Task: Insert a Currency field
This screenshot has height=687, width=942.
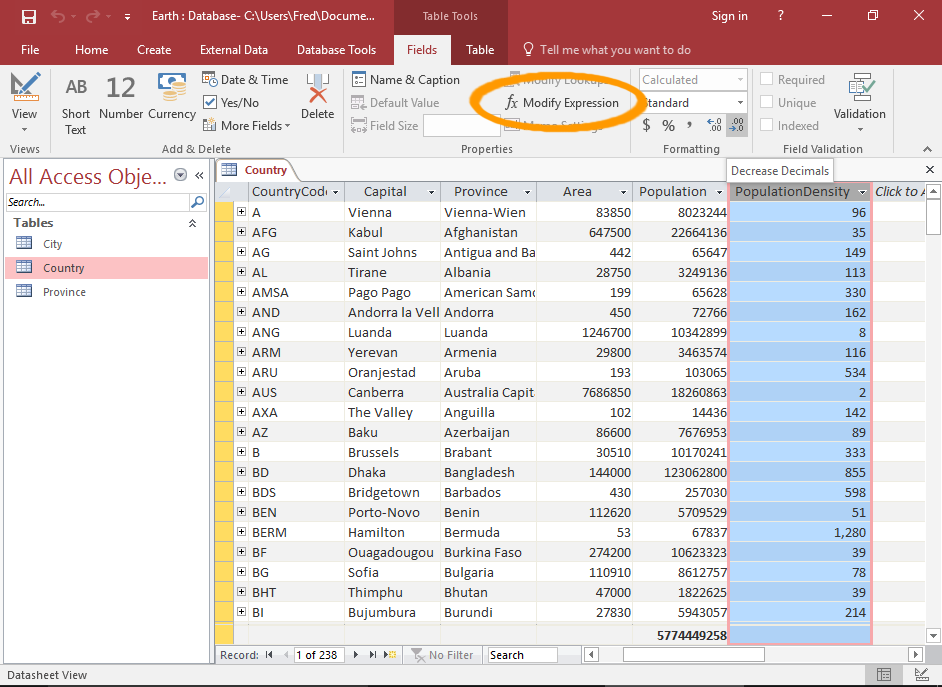Action: click(x=172, y=88)
